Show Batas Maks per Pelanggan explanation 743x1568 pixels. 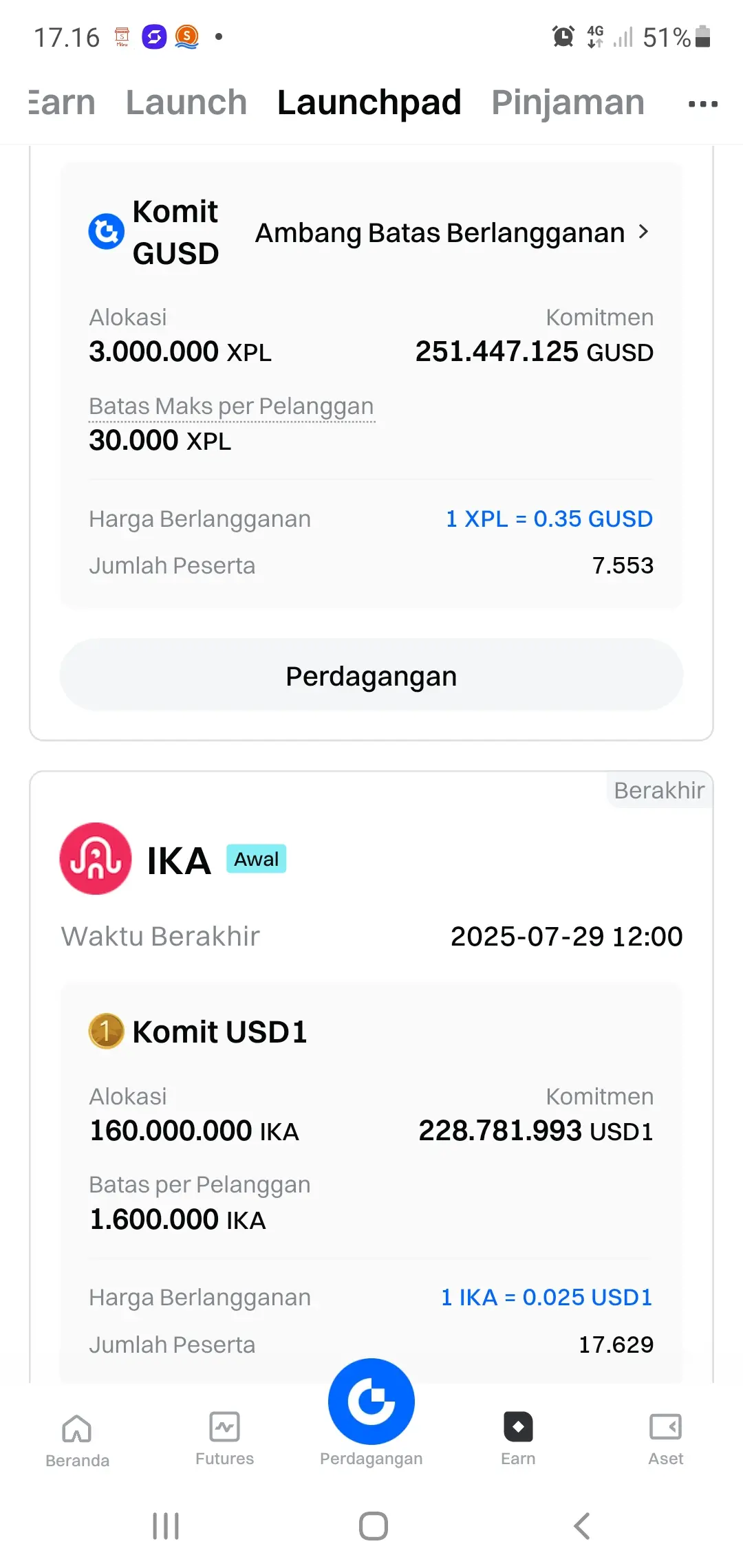[x=231, y=406]
